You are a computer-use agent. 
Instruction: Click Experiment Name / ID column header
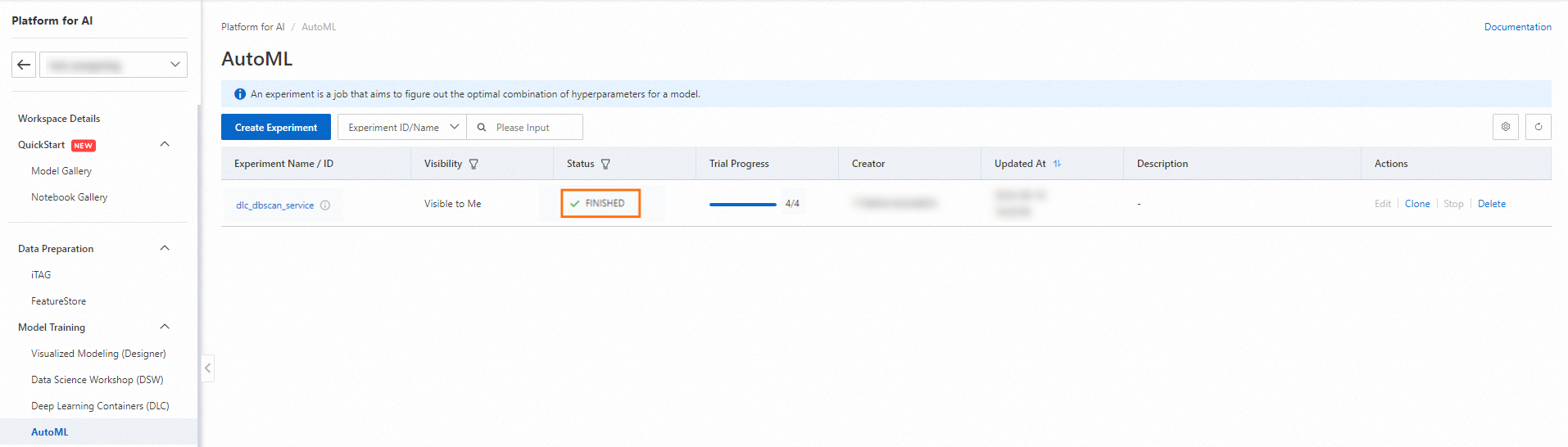point(283,164)
